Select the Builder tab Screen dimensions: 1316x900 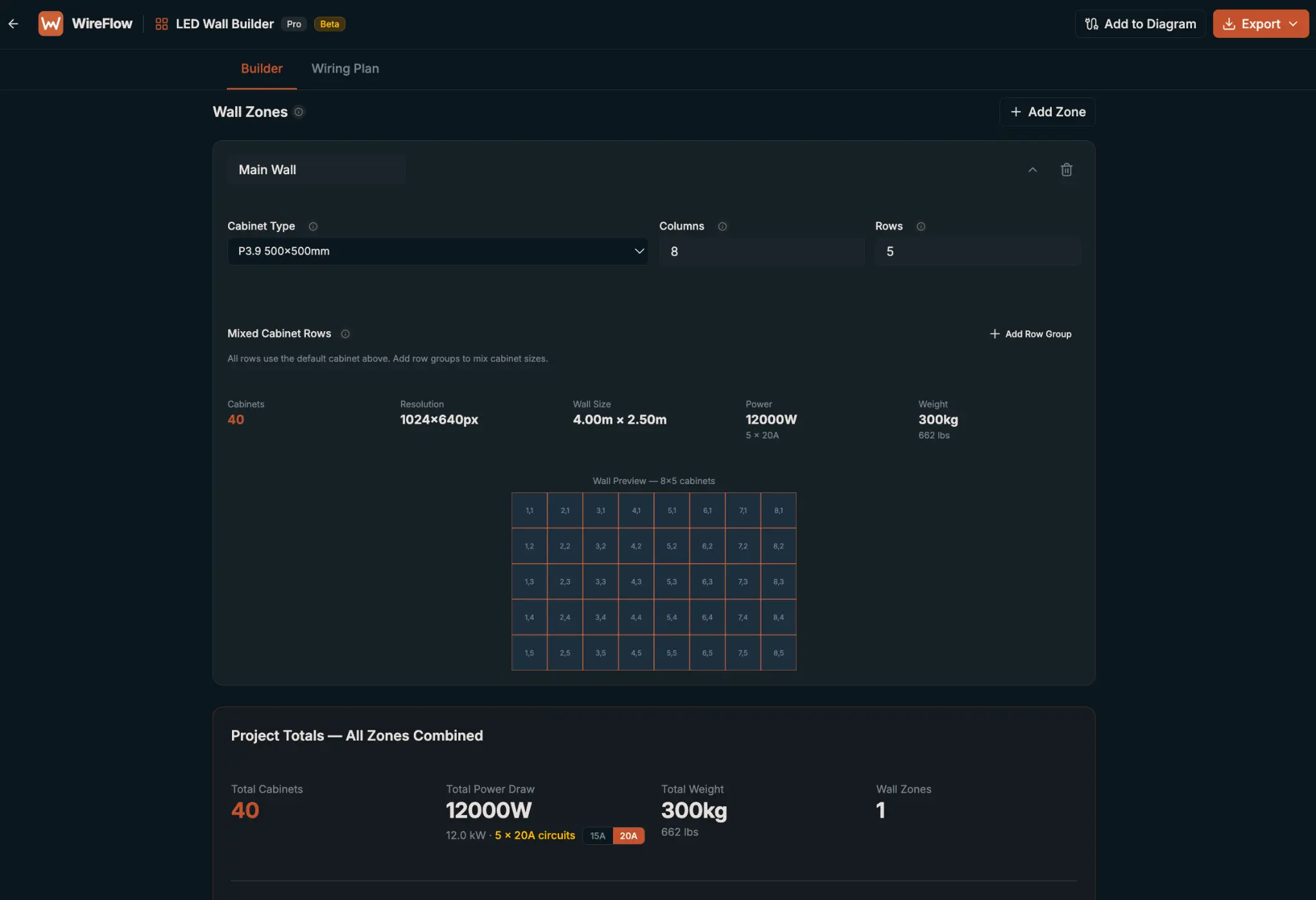(262, 69)
